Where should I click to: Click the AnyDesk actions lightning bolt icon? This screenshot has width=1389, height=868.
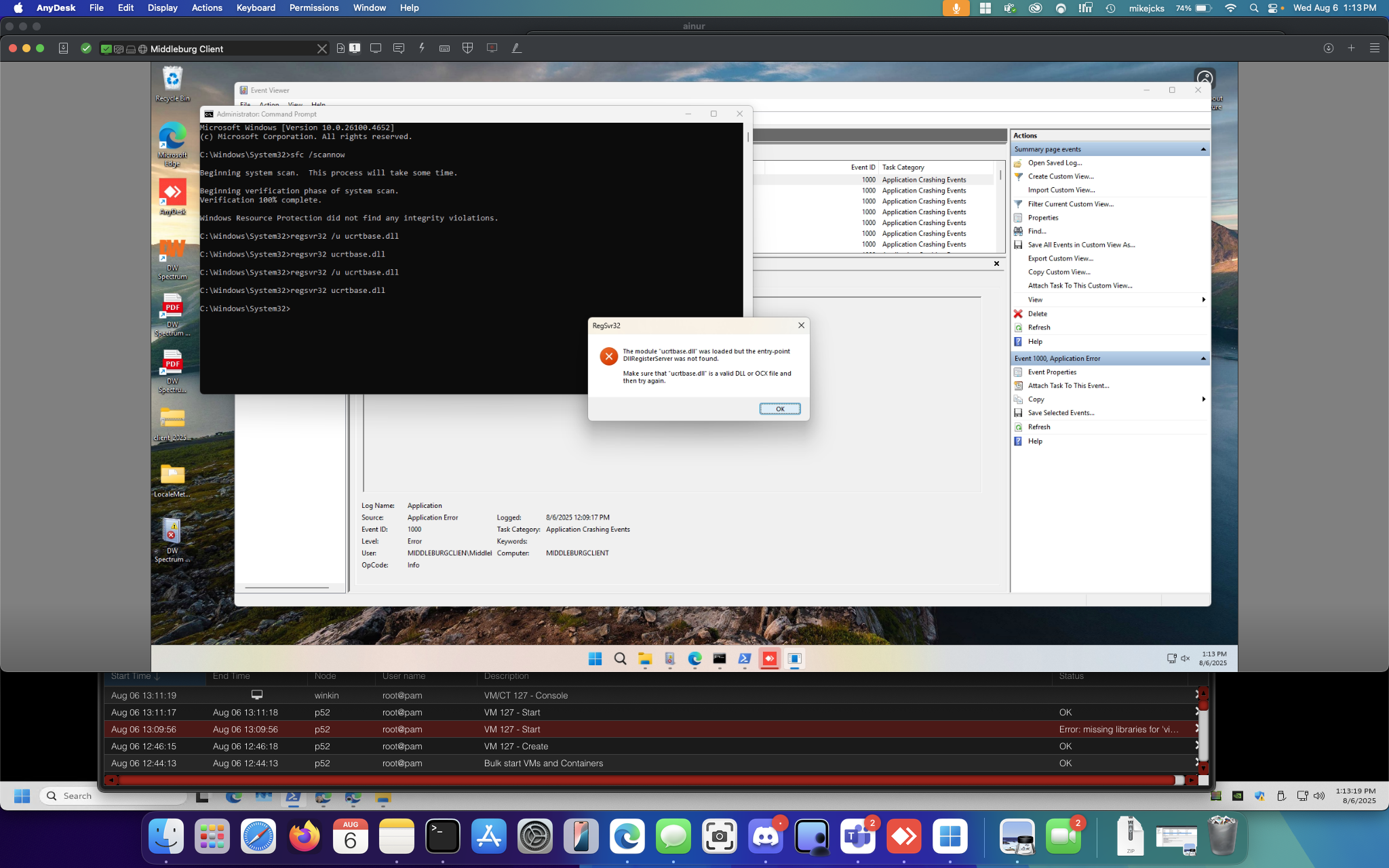(x=422, y=48)
